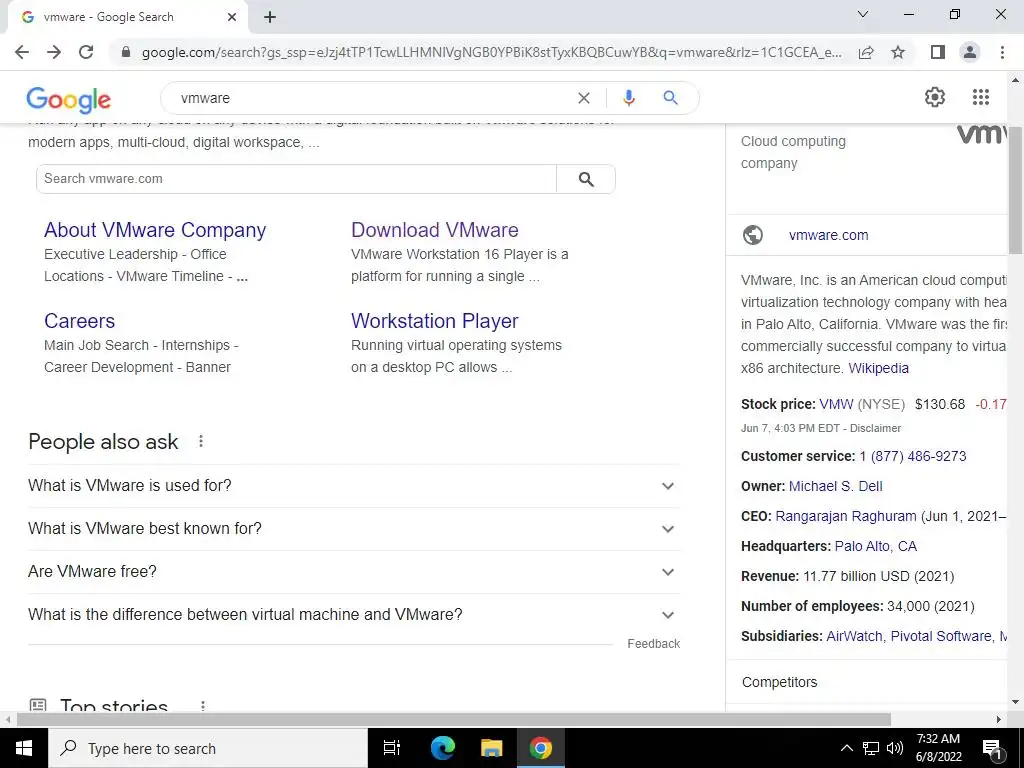
Task: Expand "Are VMware free?" question
Action: tap(354, 572)
